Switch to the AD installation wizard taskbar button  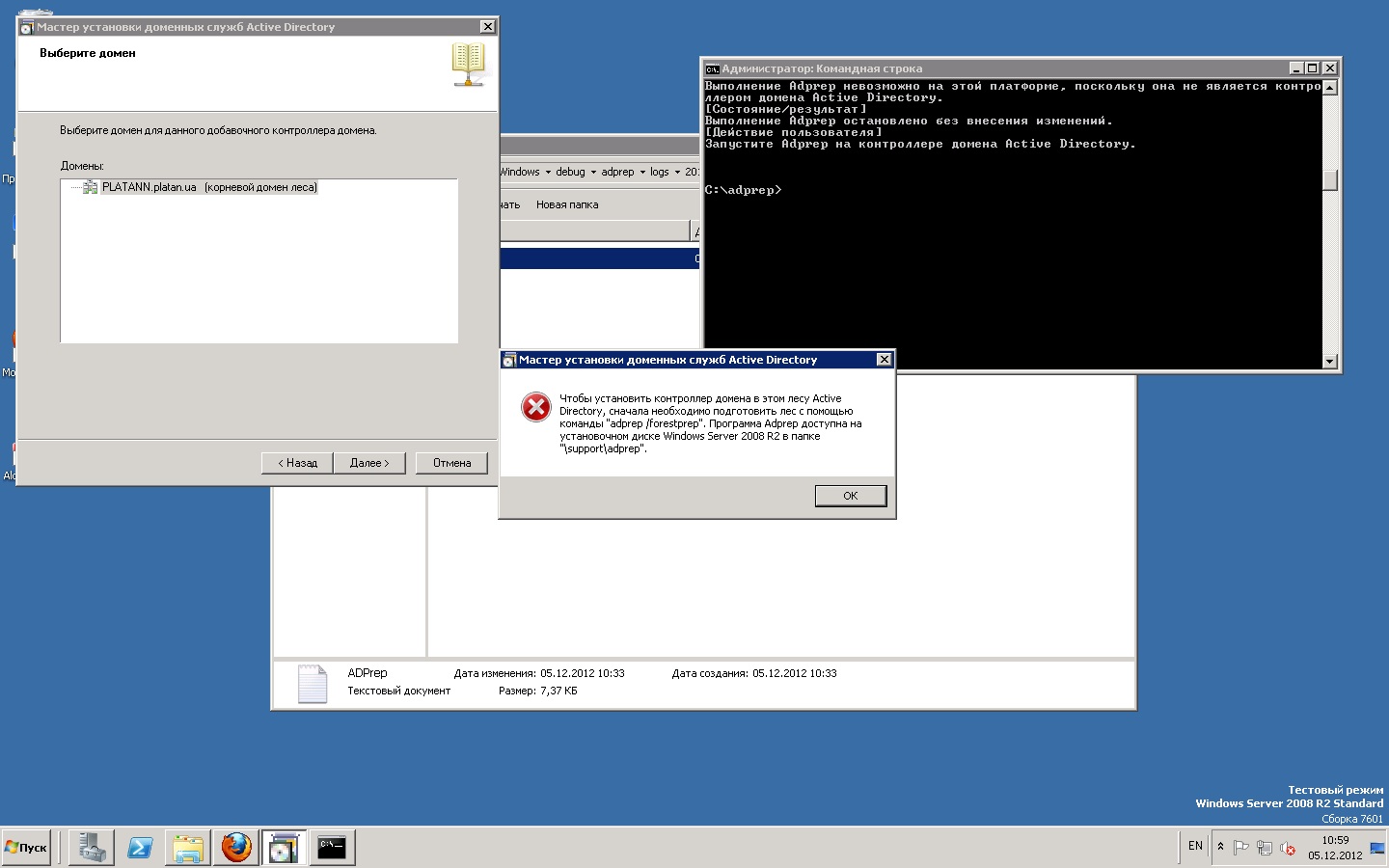coord(284,848)
